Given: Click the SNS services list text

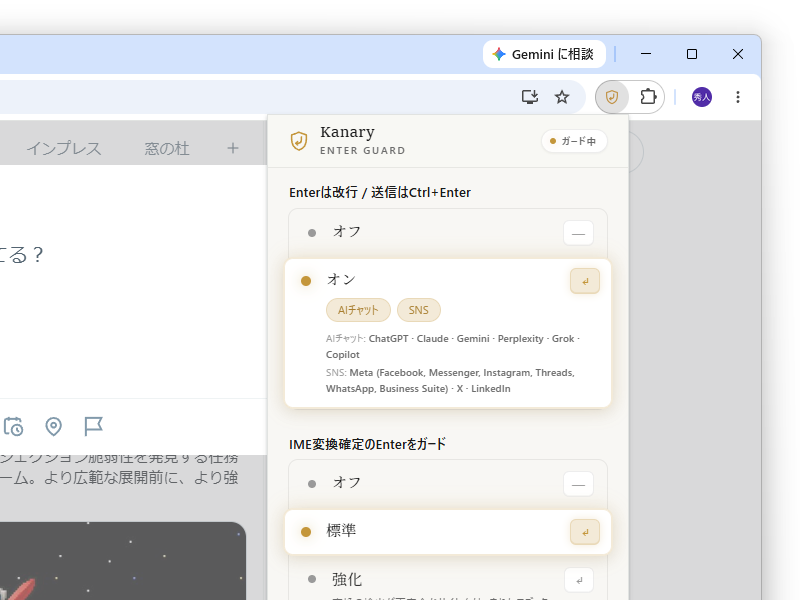Looking at the screenshot, I should pos(451,381).
